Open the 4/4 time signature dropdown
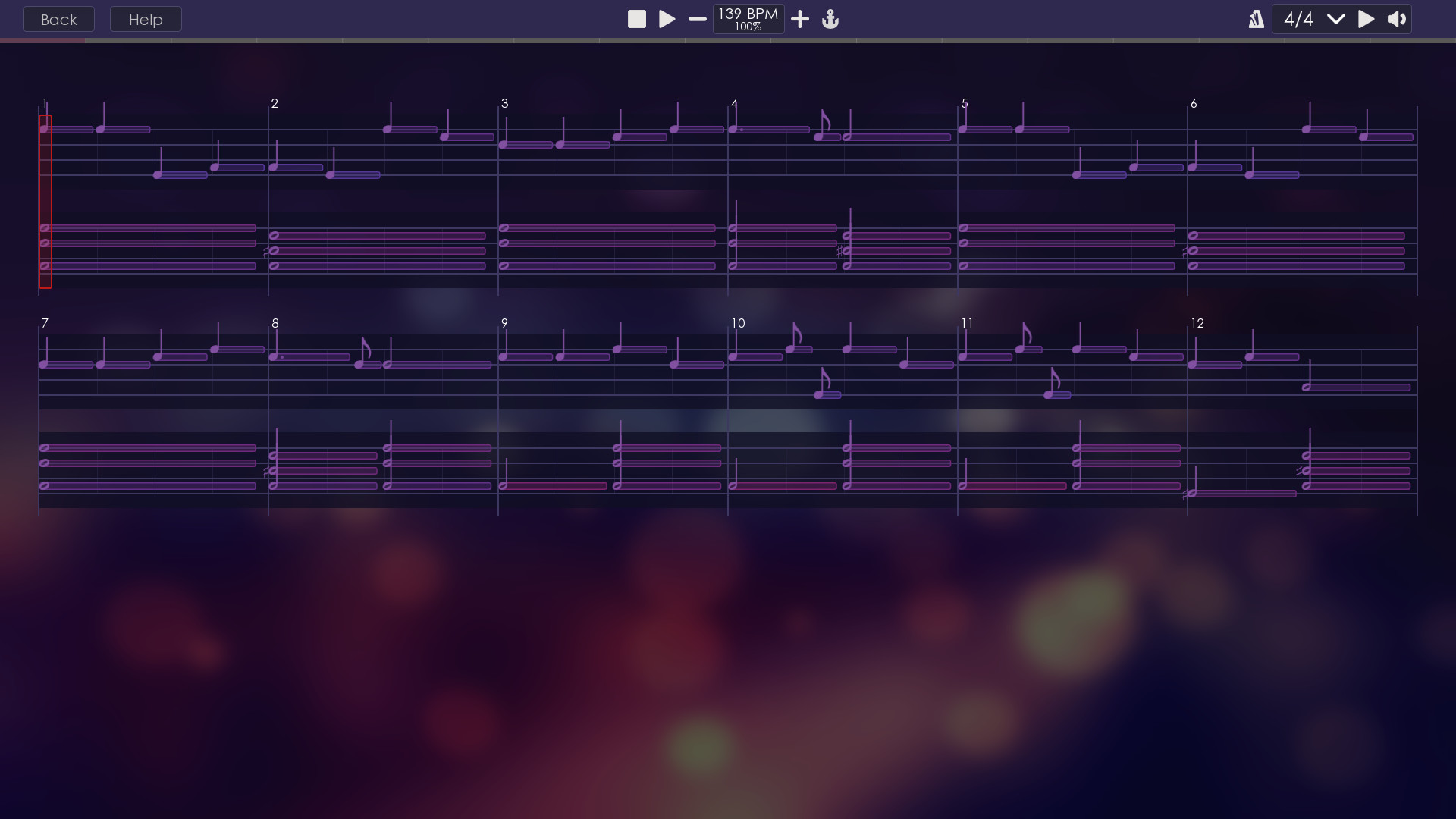The height and width of the screenshot is (819, 1456). (1298, 19)
